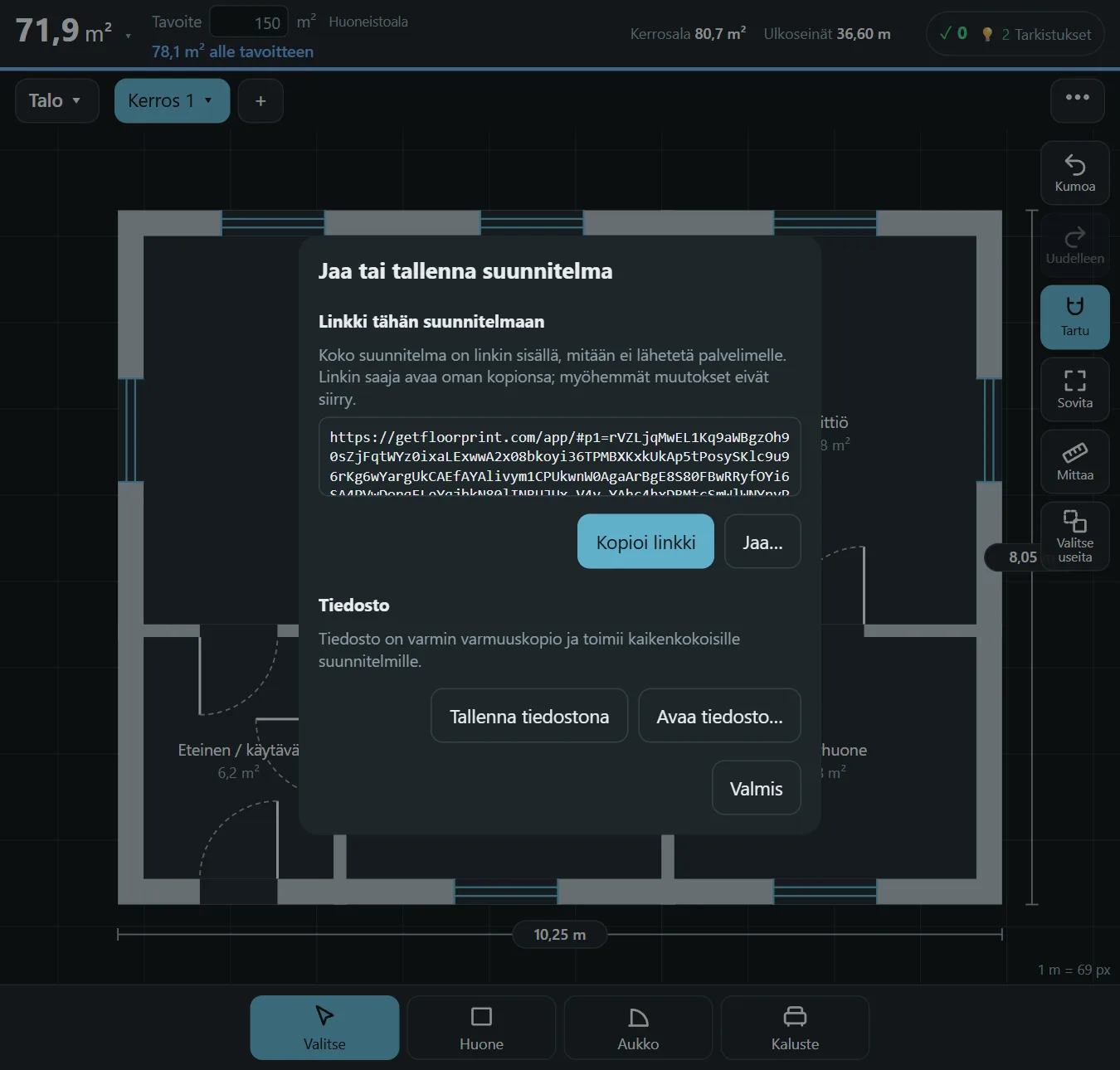Open the Kerros 1 floor dropdown
This screenshot has width=1120, height=1070.
coord(172,100)
